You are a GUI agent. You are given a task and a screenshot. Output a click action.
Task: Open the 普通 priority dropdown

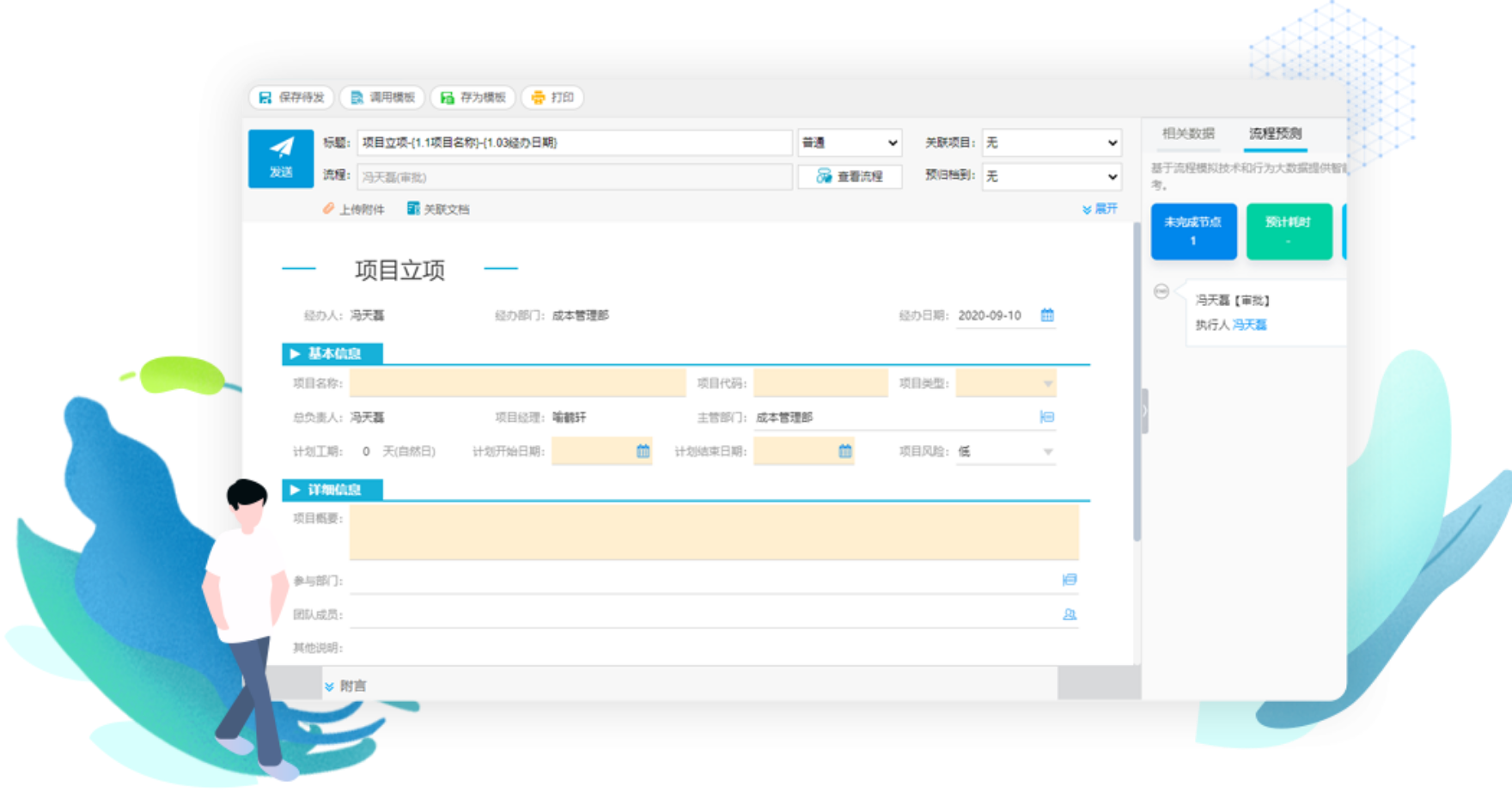[x=850, y=143]
